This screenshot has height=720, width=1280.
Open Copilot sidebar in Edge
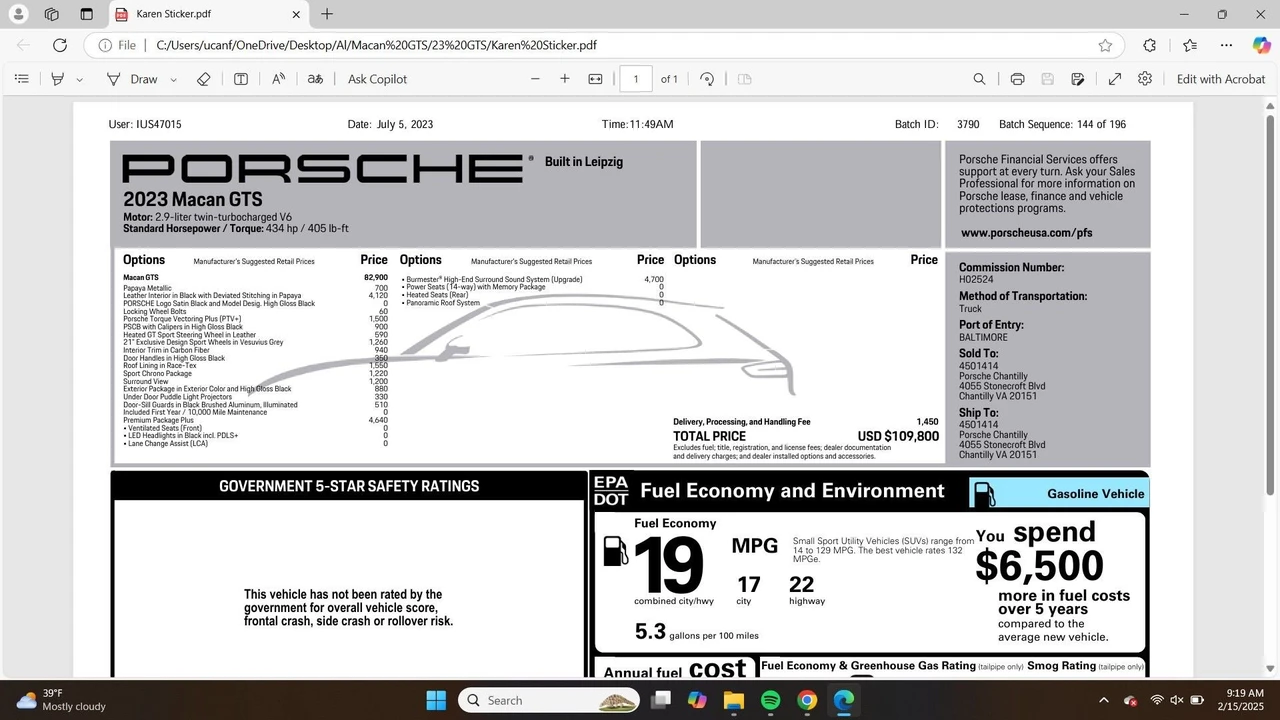[1262, 45]
